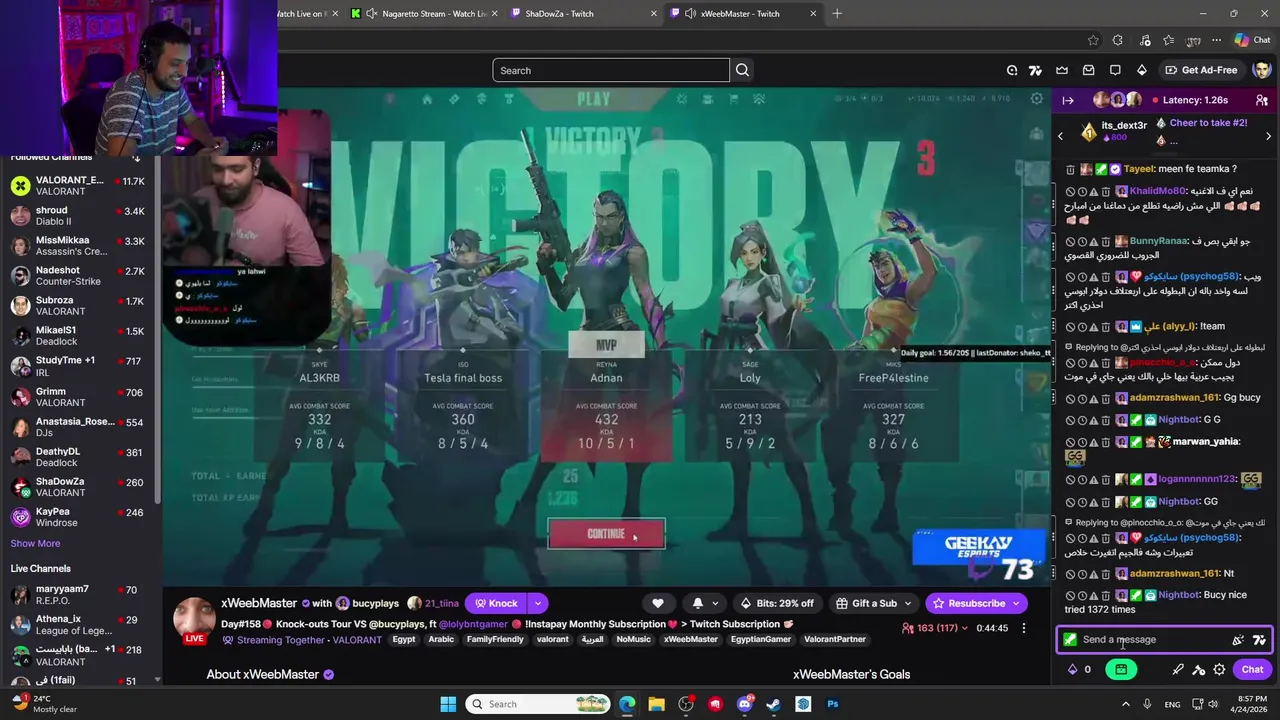
Task: Open Steam from the taskbar
Action: [x=773, y=704]
